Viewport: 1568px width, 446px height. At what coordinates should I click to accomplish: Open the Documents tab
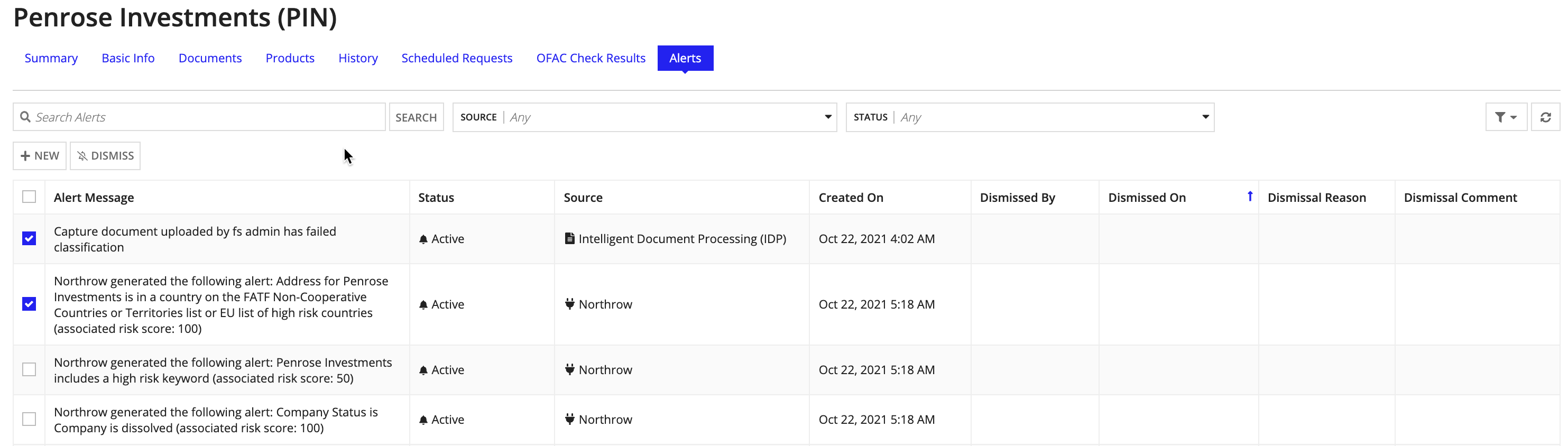210,58
